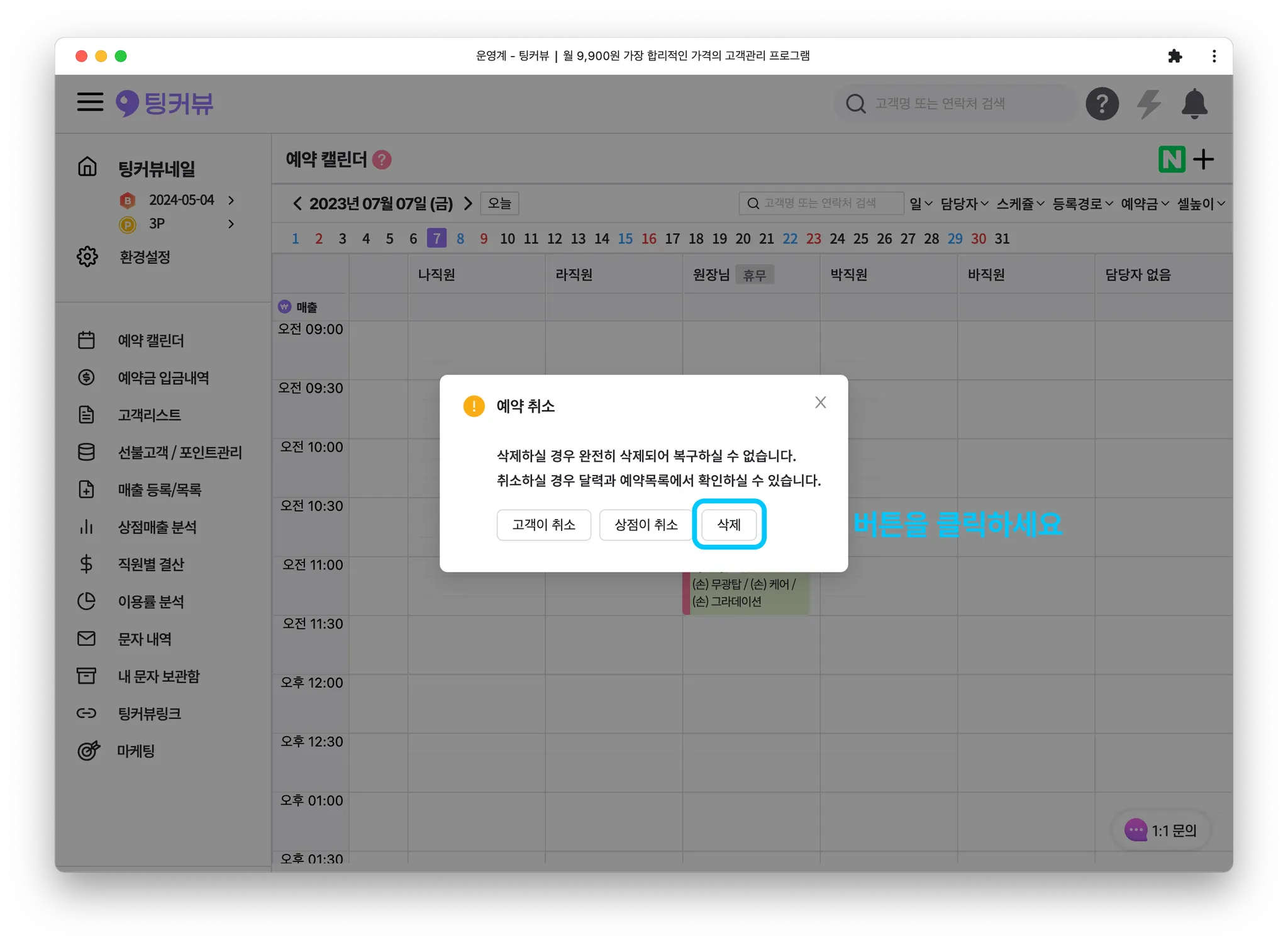Click the 상점이 취소 button

(645, 525)
